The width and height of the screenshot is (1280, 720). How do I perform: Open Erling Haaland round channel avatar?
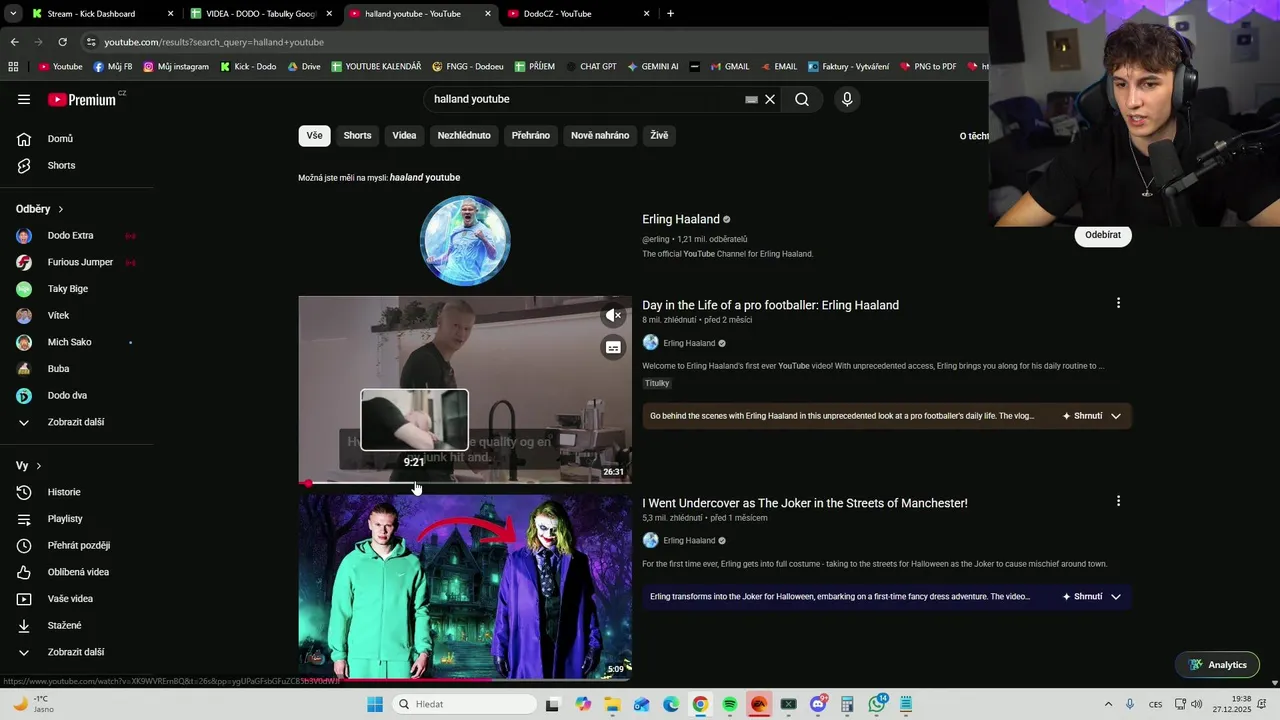click(465, 240)
